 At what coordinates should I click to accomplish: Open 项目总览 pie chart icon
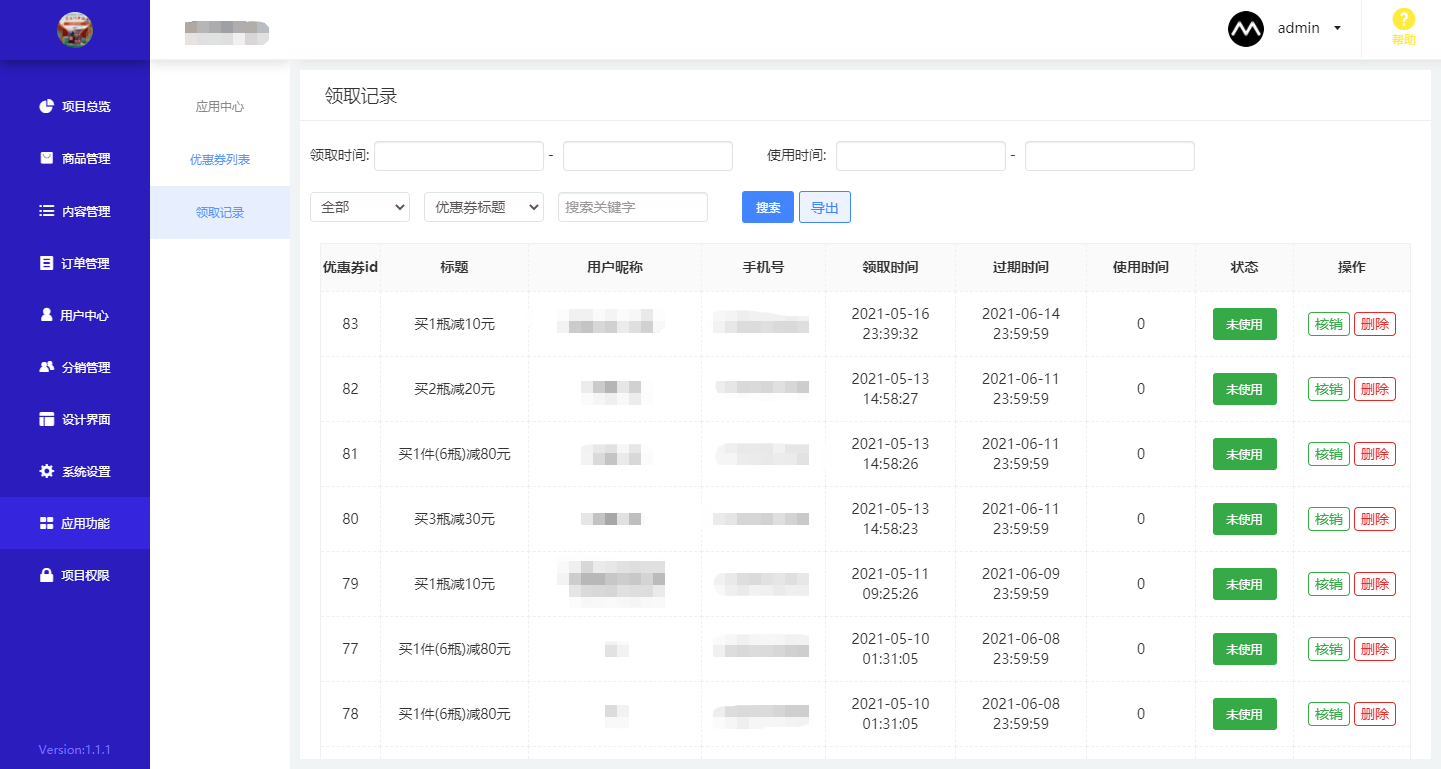[x=46, y=106]
